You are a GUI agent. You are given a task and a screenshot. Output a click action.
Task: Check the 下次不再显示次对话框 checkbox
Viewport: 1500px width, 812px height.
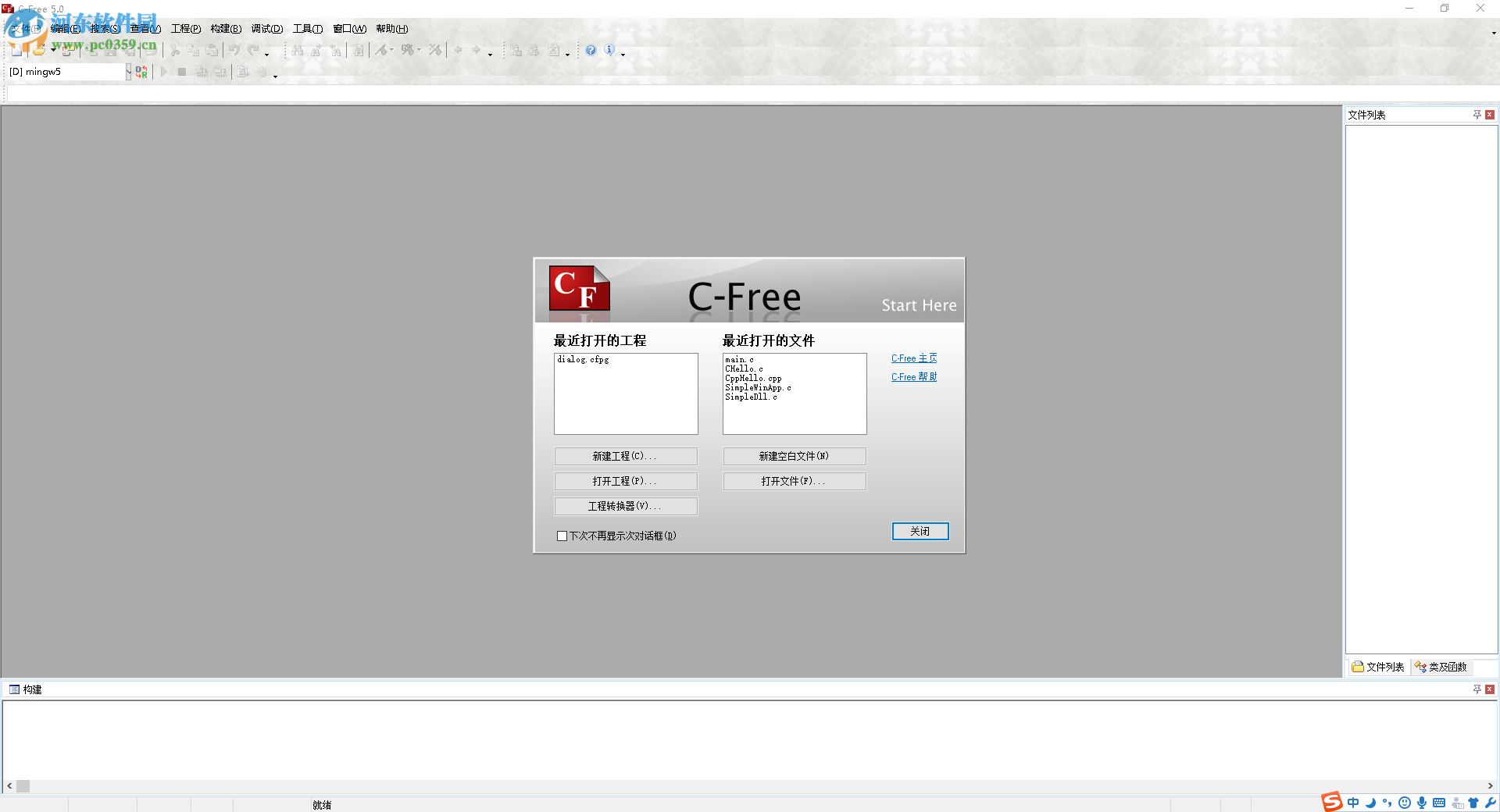point(562,536)
